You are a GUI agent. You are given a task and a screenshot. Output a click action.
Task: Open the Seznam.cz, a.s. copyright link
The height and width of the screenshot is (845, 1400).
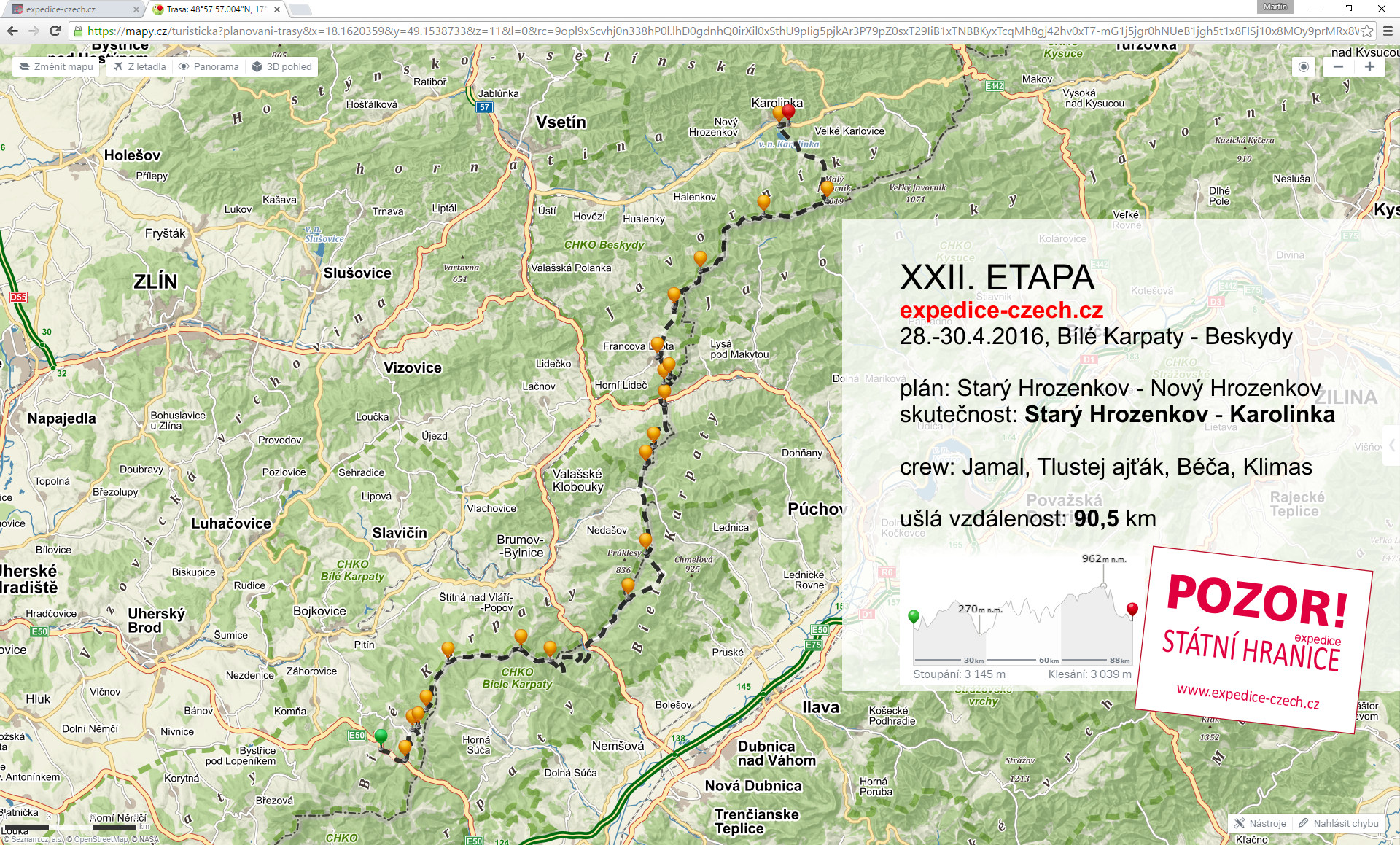37,839
